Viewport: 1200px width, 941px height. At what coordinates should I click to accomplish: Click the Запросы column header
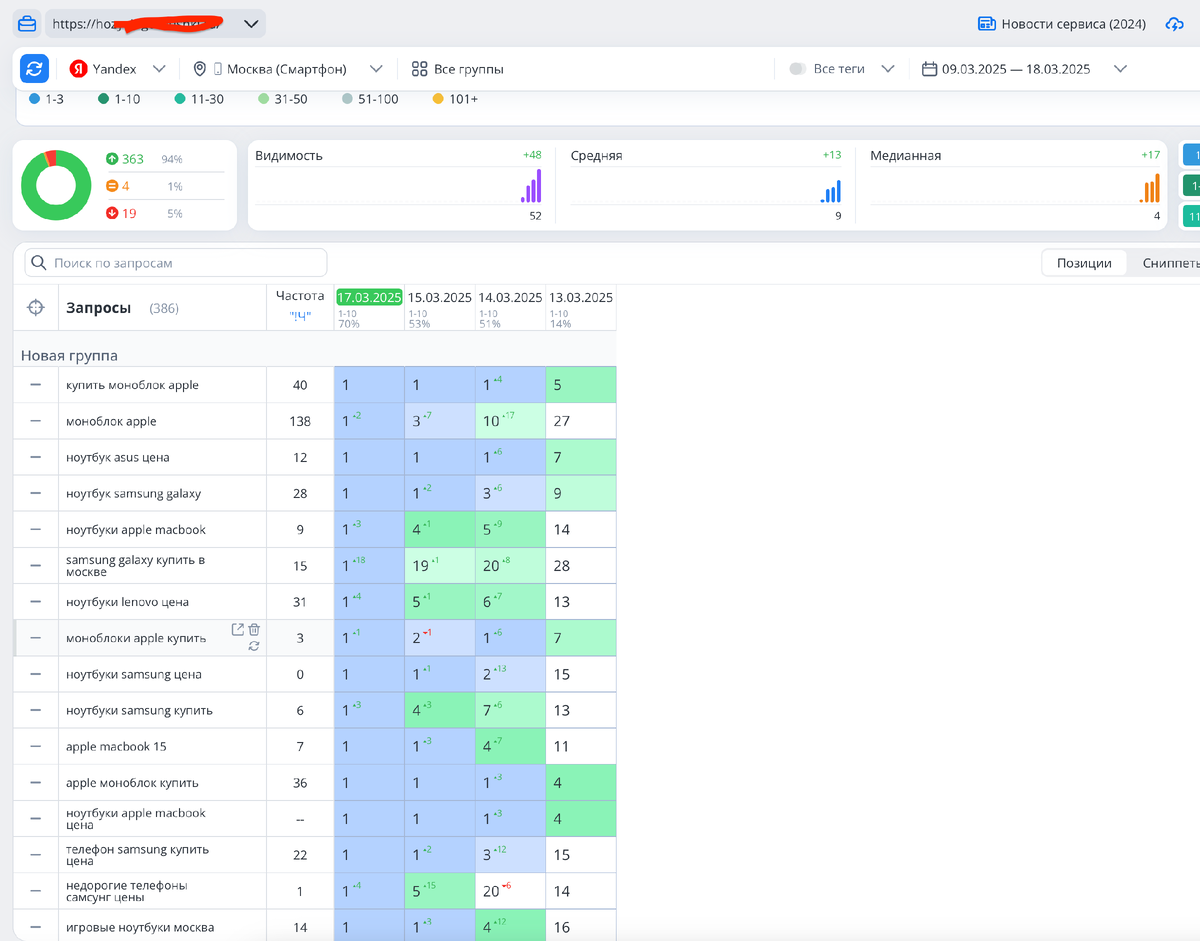[99, 308]
